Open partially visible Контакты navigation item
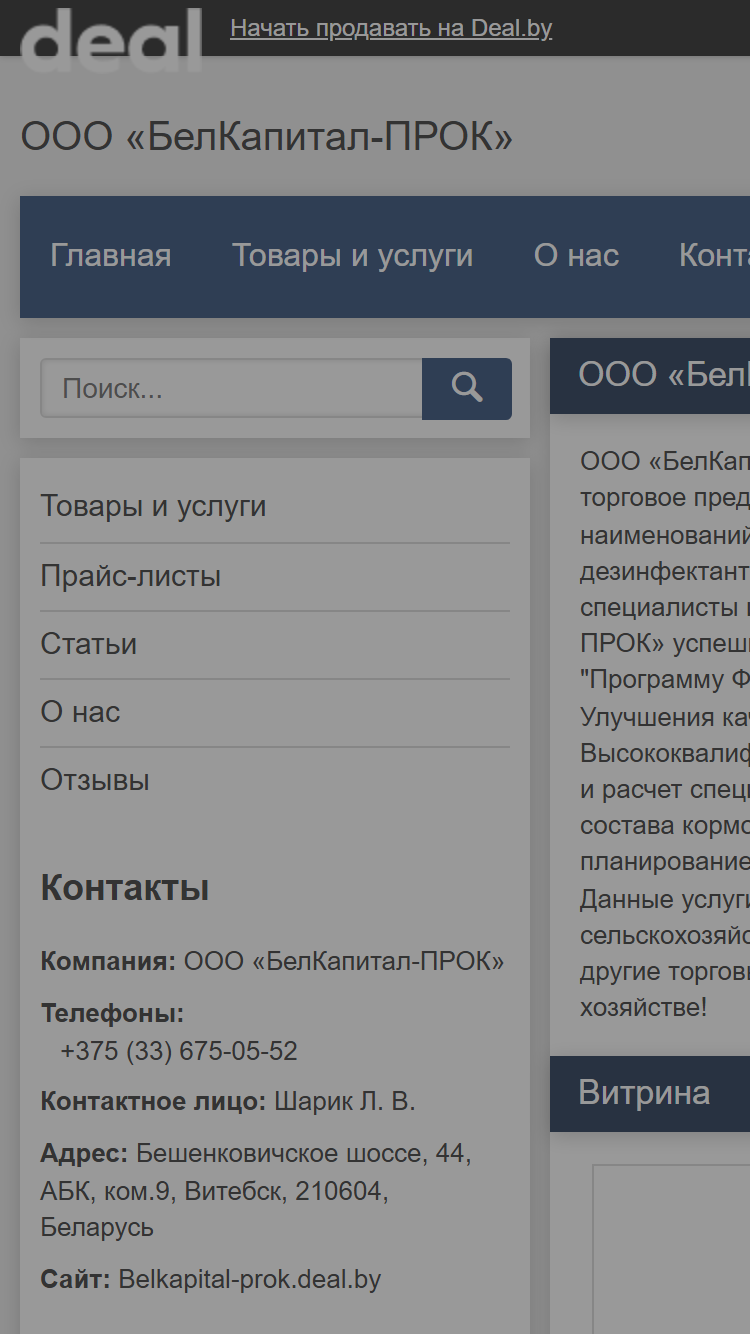Viewport: 750px width, 1334px height. coord(714,256)
